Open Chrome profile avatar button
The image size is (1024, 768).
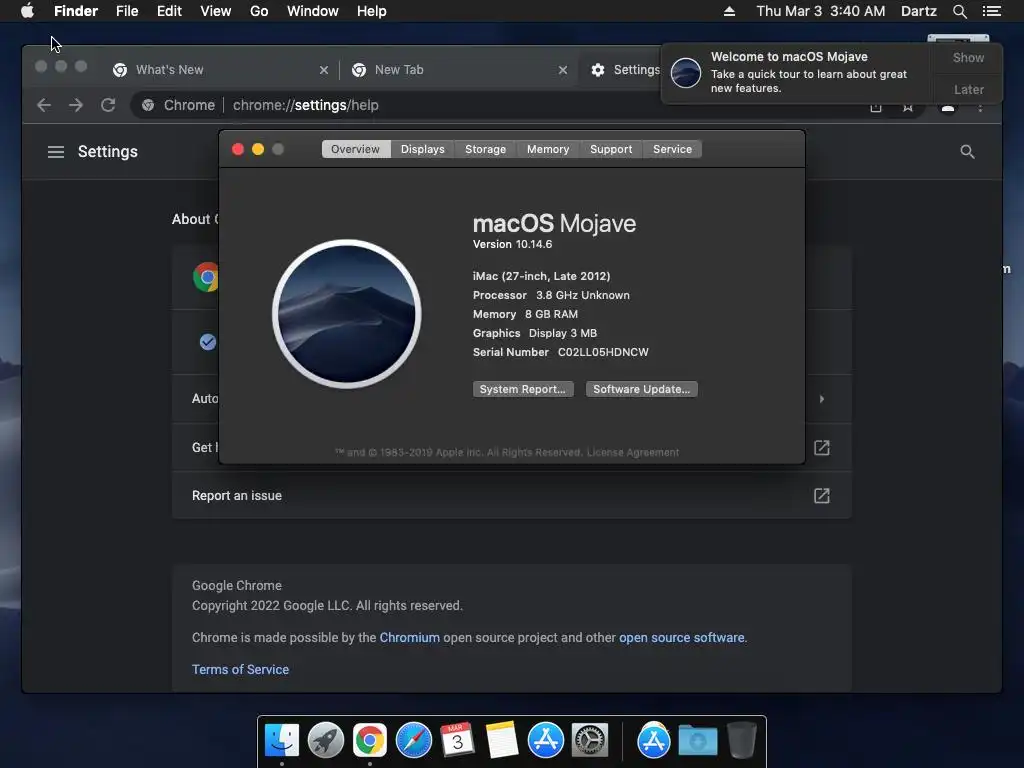[948, 107]
